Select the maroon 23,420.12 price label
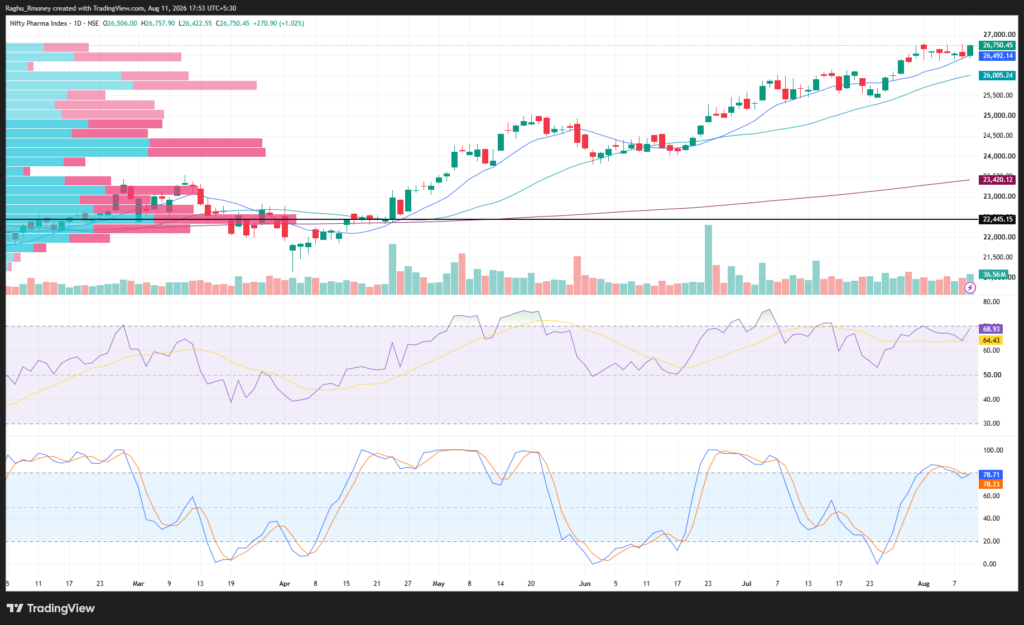 click(x=997, y=179)
